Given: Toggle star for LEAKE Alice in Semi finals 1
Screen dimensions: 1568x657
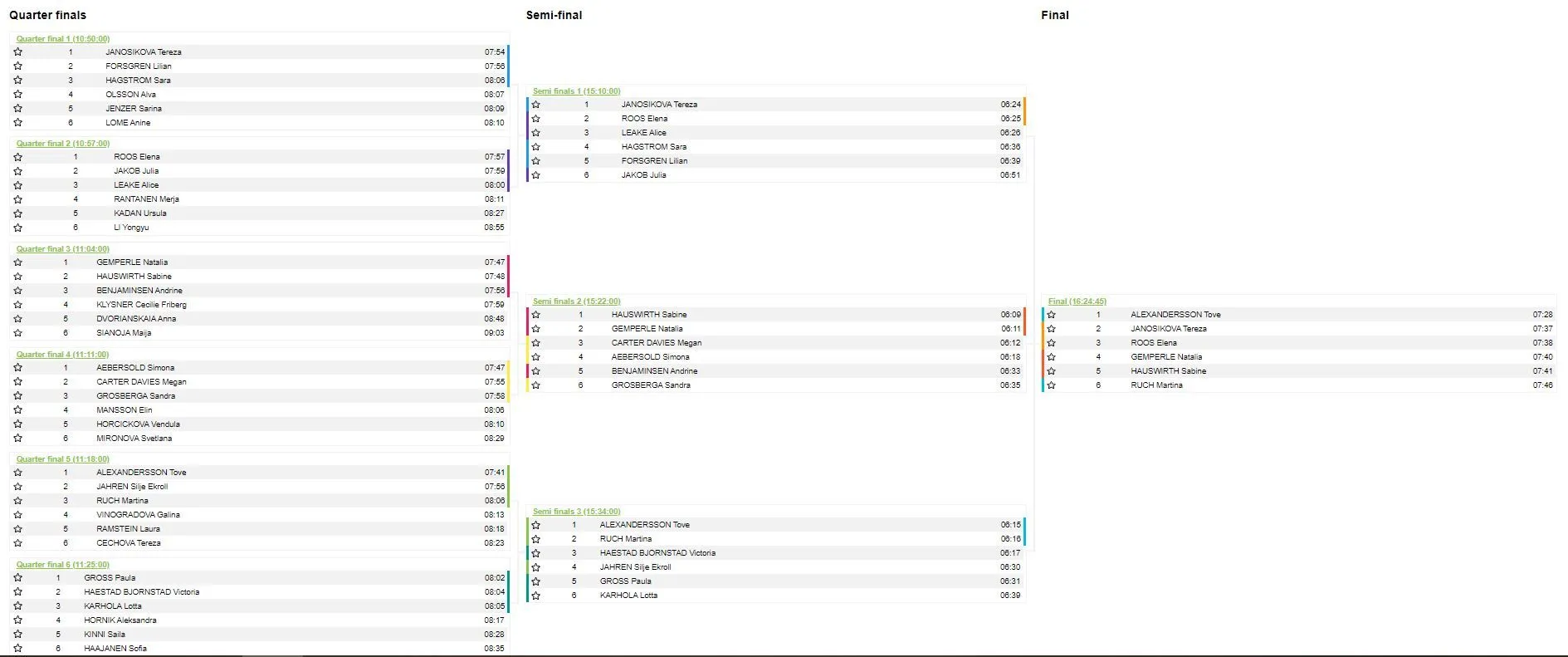Looking at the screenshot, I should pyautogui.click(x=536, y=133).
